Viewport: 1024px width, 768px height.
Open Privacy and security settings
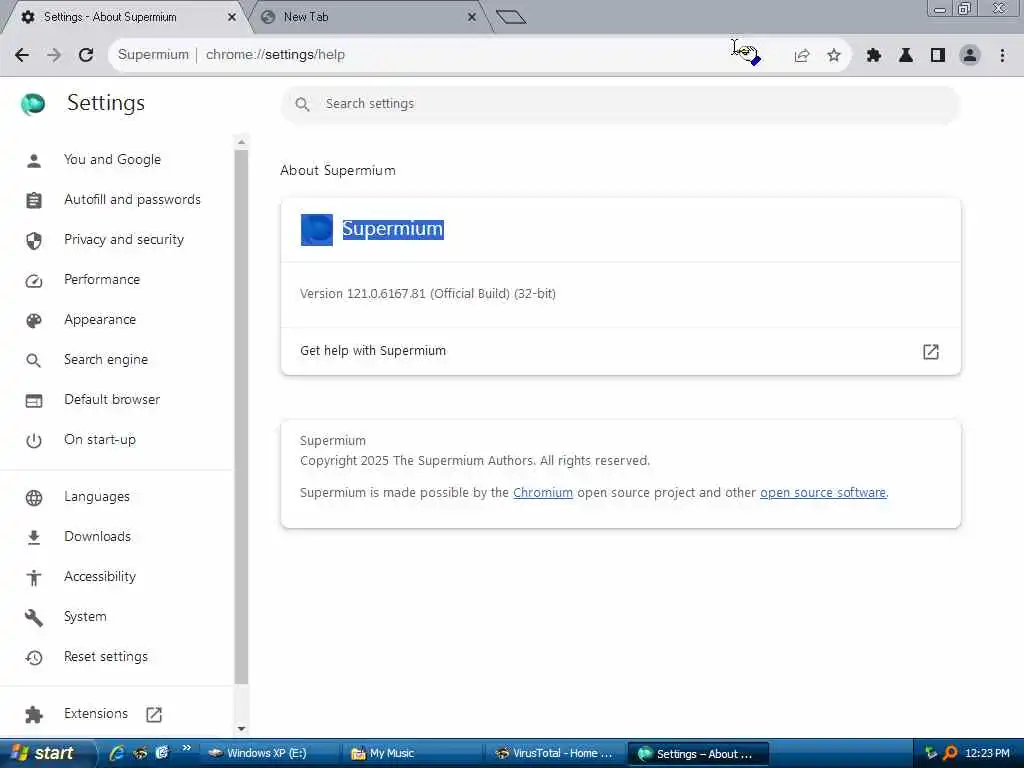tap(123, 240)
